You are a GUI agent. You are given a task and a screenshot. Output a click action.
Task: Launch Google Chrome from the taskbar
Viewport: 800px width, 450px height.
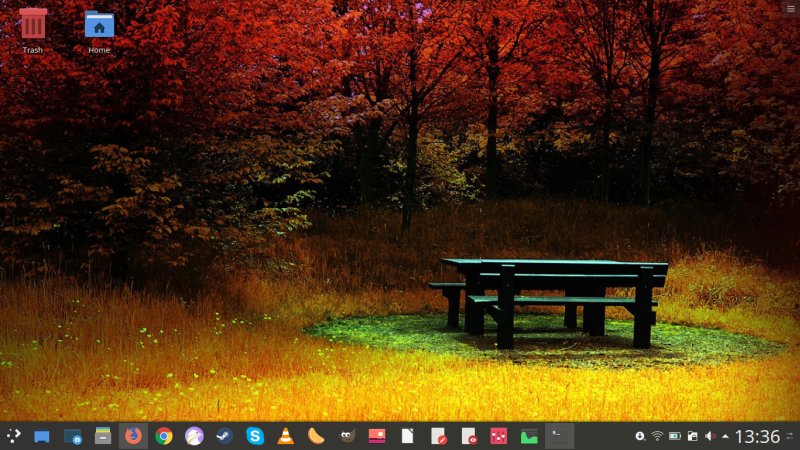coord(164,436)
